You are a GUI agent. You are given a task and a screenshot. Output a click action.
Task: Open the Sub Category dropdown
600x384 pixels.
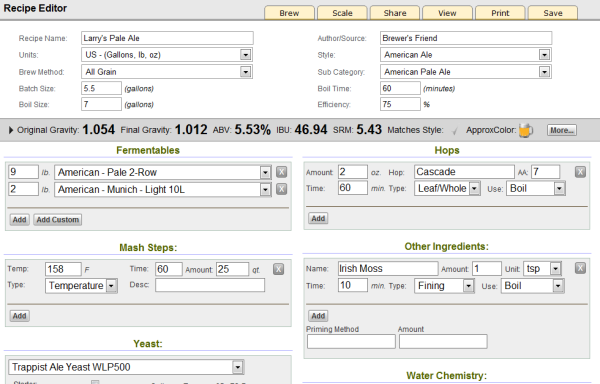(466, 72)
